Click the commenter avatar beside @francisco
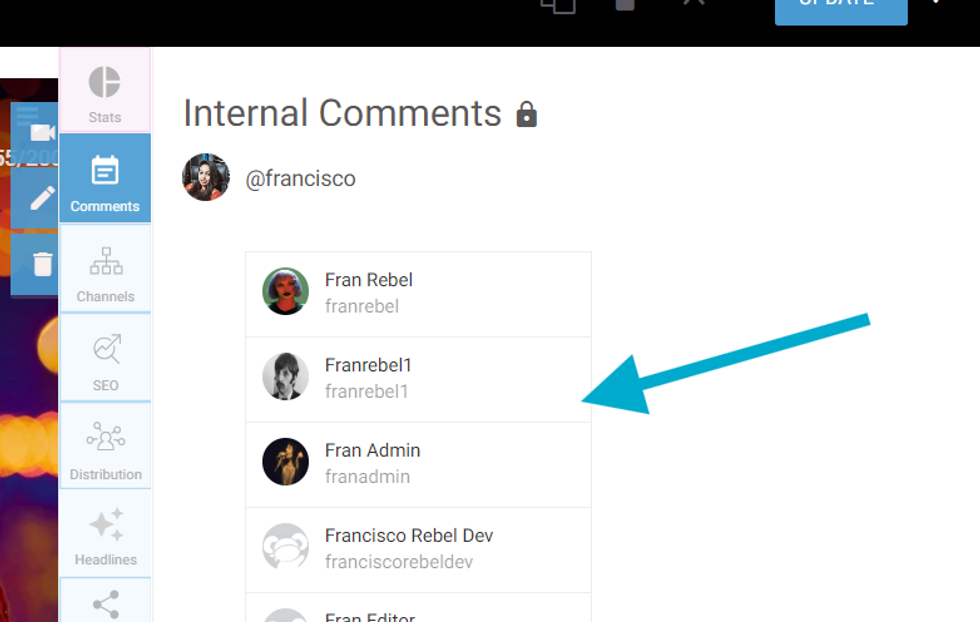 (206, 178)
